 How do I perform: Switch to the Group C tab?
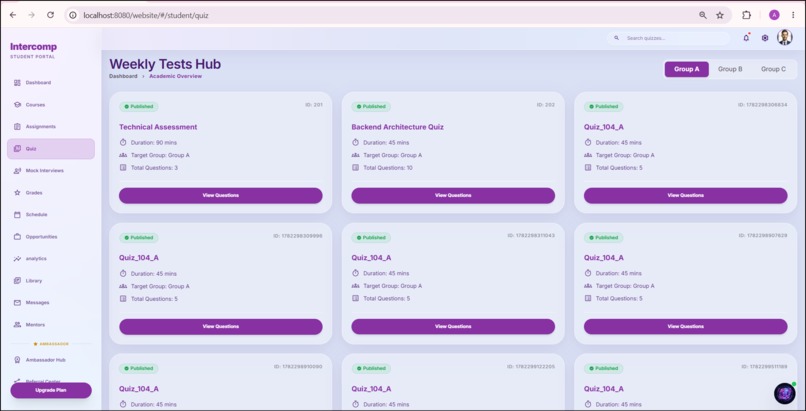[x=773, y=69]
